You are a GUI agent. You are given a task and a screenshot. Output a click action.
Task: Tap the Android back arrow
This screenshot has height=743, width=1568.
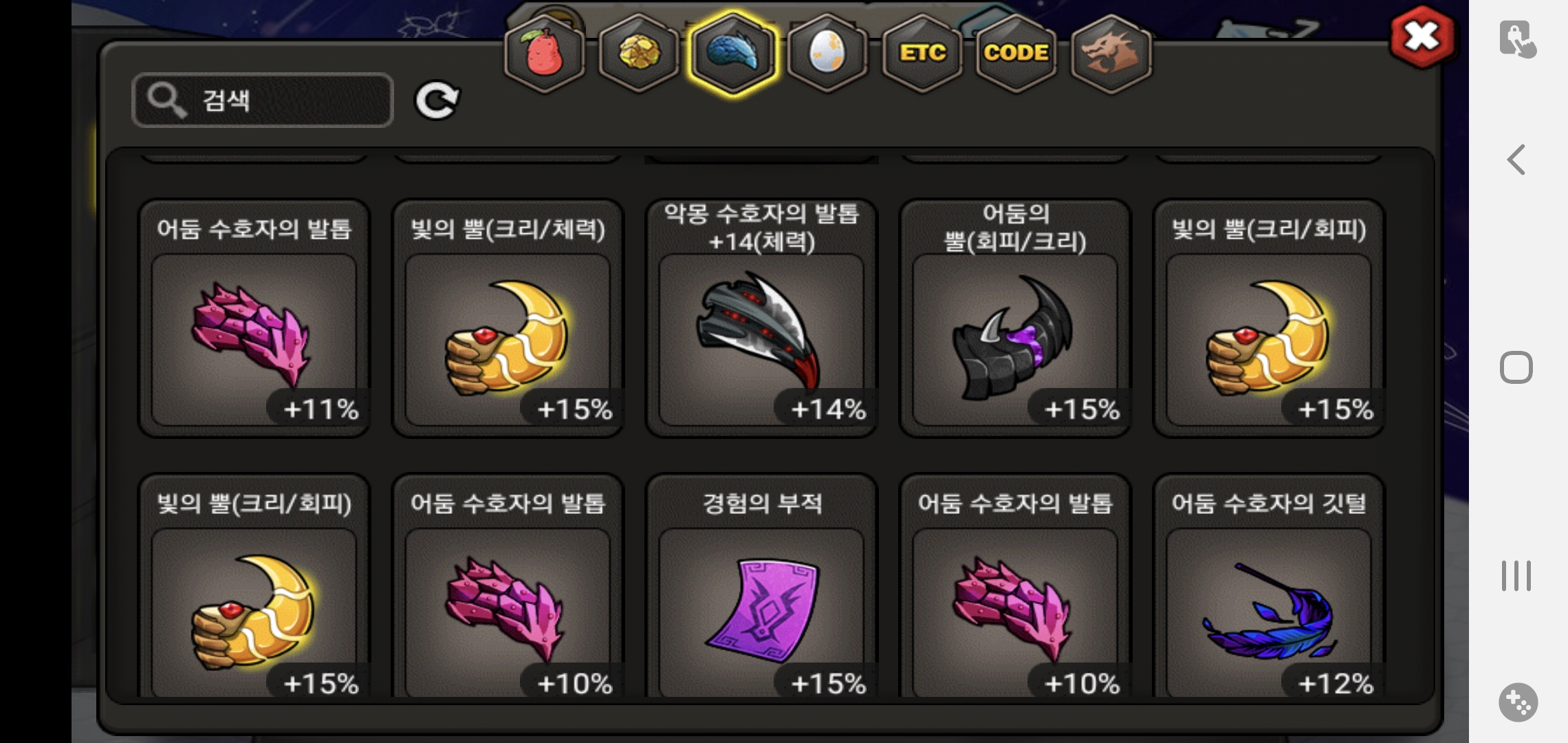1516,160
